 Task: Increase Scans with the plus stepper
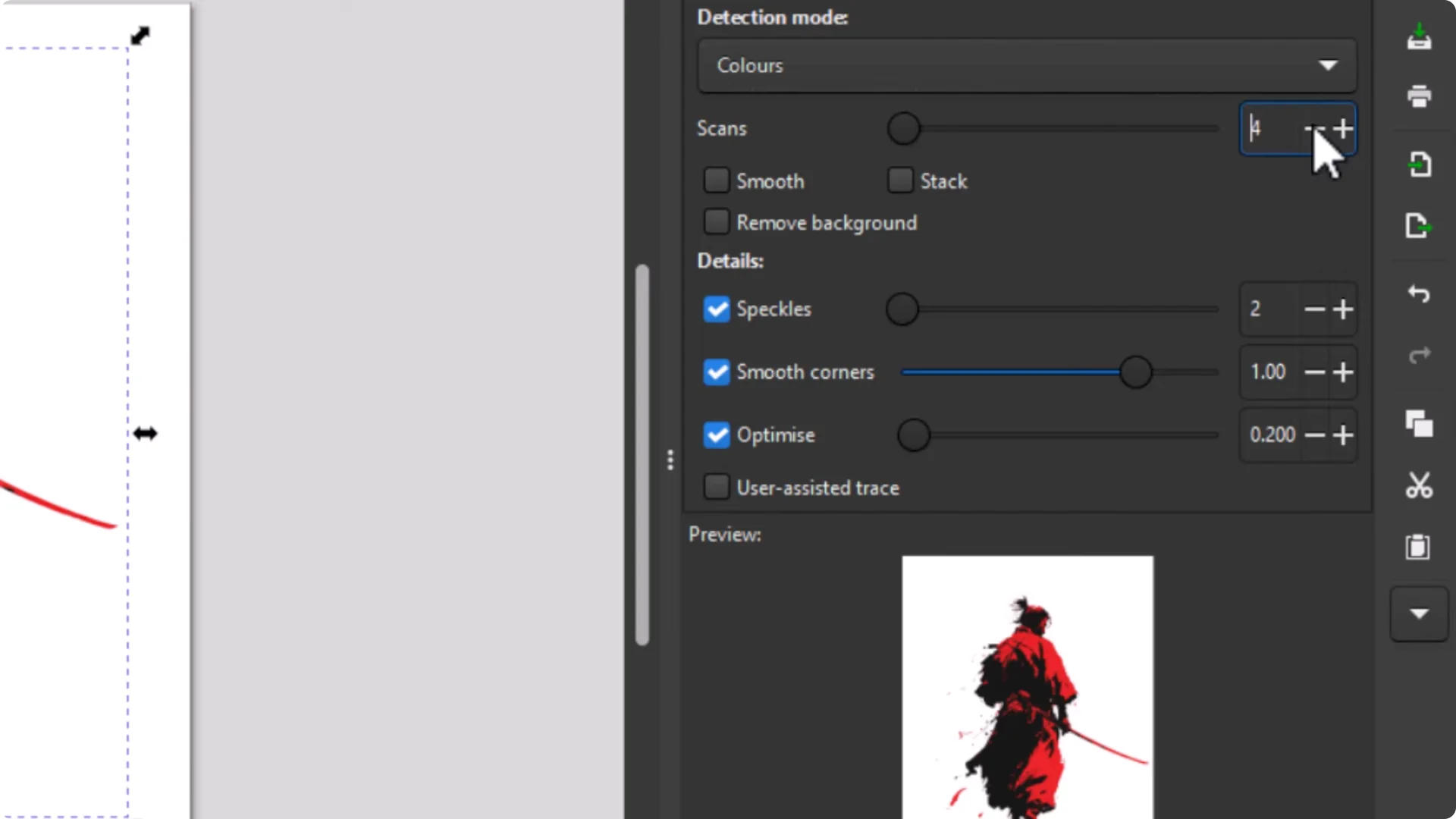click(x=1344, y=129)
